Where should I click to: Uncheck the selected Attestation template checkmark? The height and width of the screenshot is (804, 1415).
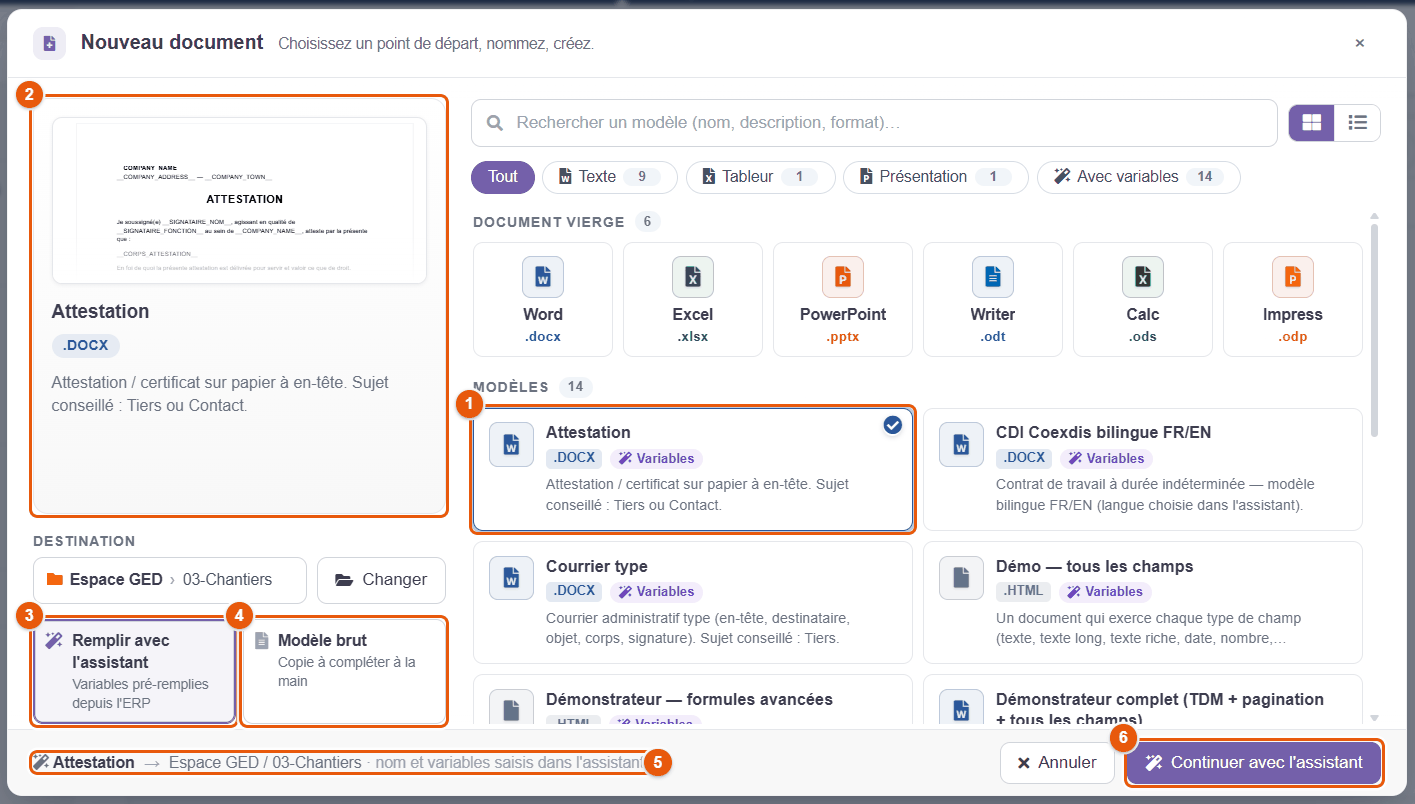[893, 426]
